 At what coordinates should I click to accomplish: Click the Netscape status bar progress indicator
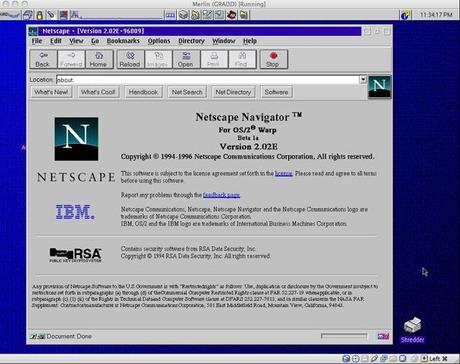(344, 336)
